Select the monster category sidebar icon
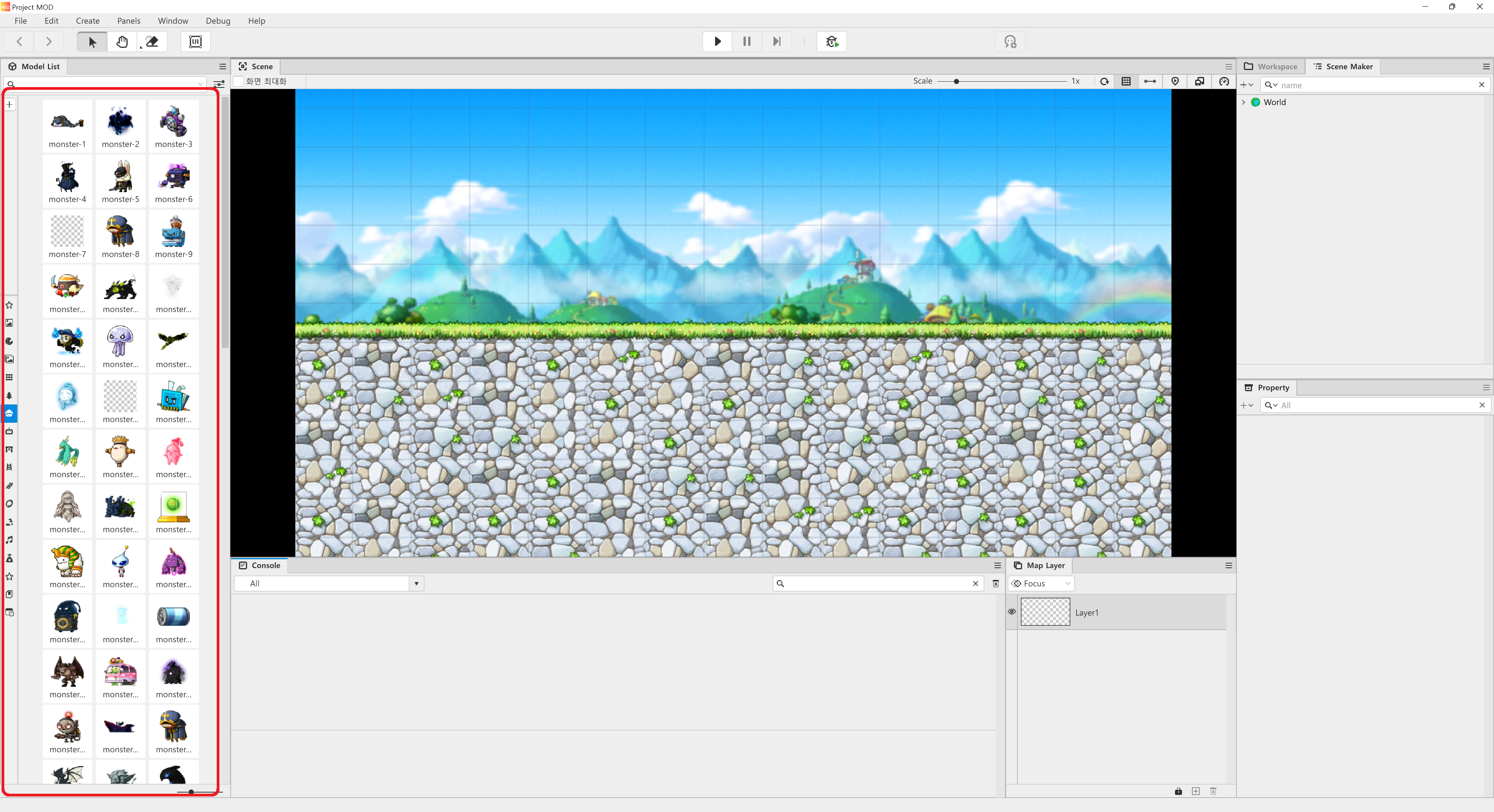 click(x=9, y=413)
